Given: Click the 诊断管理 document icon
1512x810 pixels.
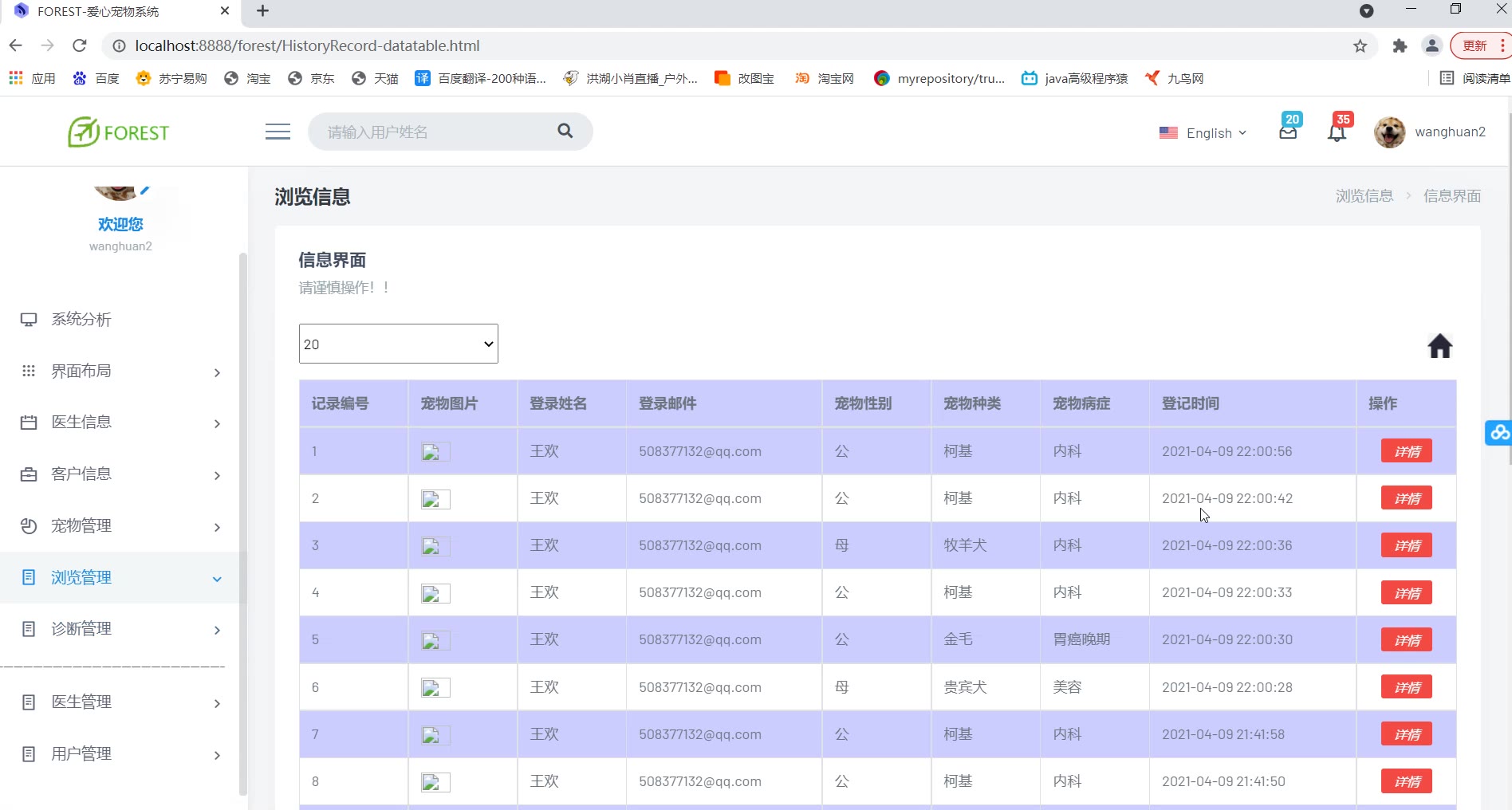Looking at the screenshot, I should (29, 629).
